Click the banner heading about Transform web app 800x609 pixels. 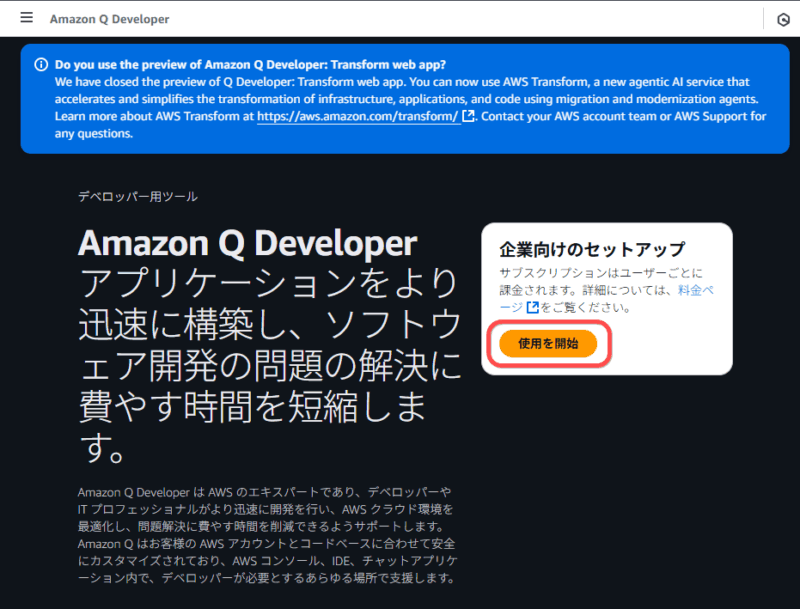point(251,65)
